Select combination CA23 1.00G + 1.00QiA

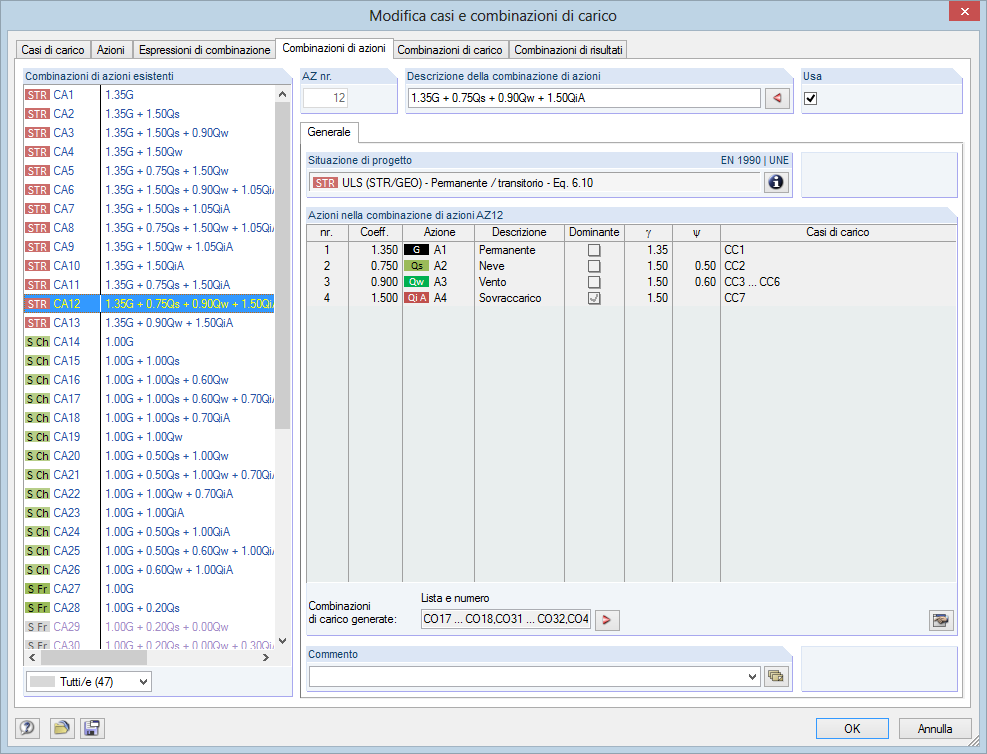149,512
